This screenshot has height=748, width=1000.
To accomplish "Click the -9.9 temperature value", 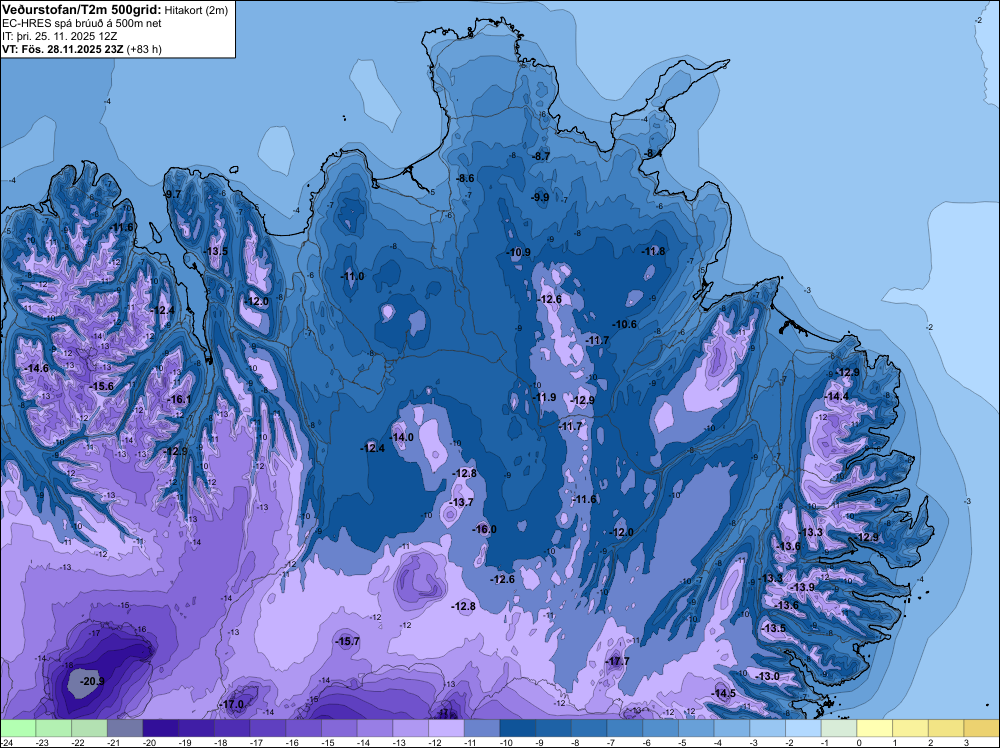I will tap(540, 197).
